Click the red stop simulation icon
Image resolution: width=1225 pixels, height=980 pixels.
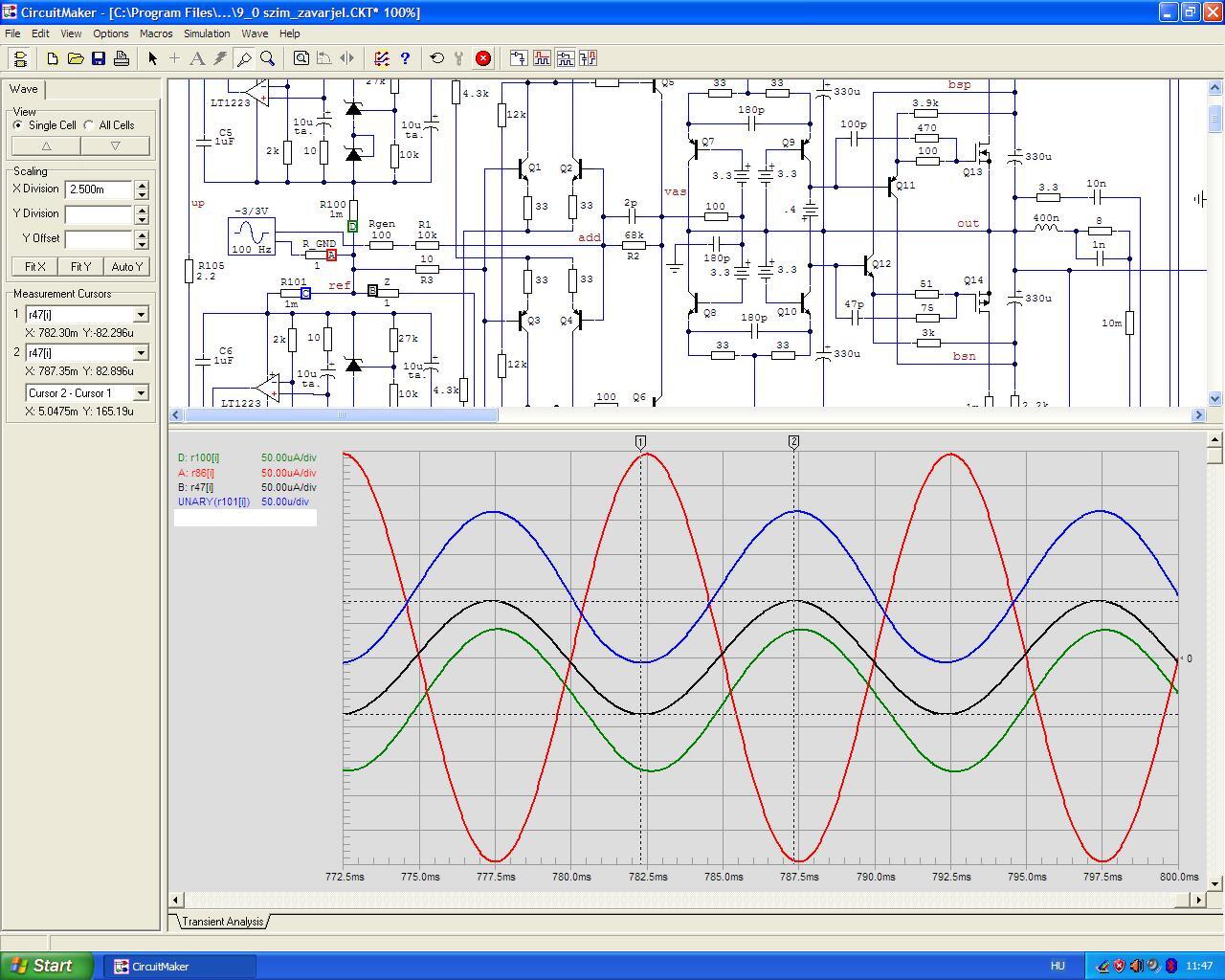point(483,58)
